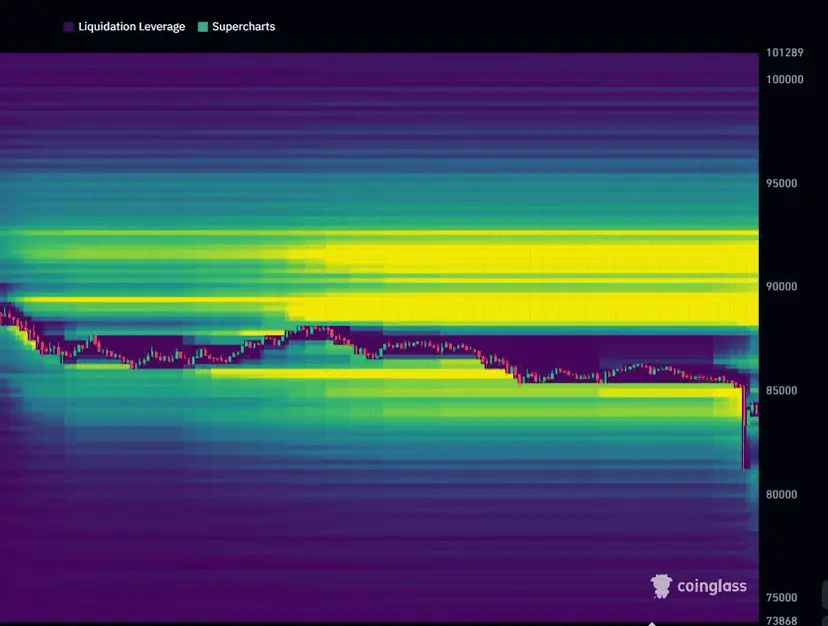Click the green Supercharts color swatch
828x626 pixels.
203,27
